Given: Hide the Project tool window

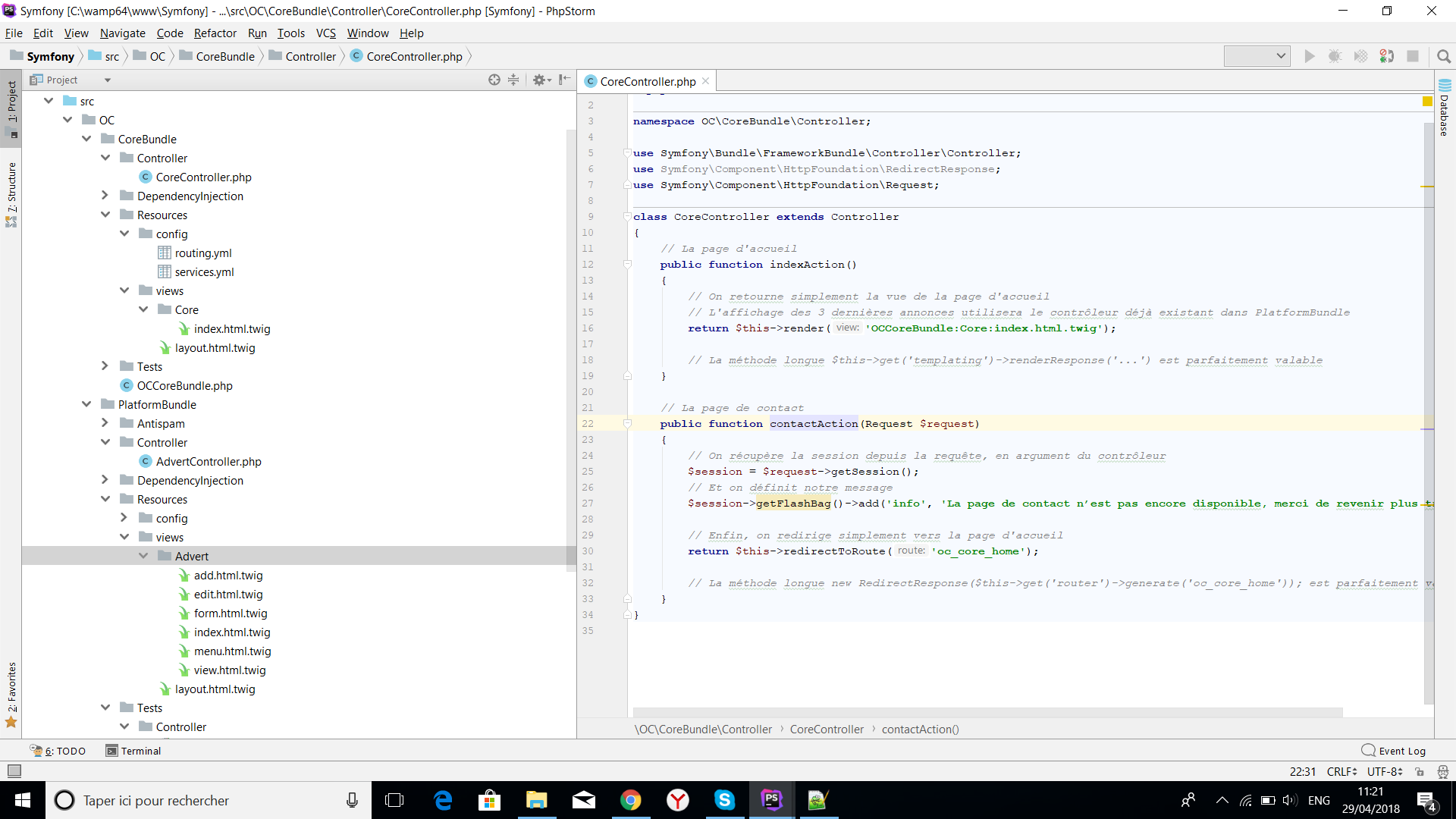Looking at the screenshot, I should (564, 80).
